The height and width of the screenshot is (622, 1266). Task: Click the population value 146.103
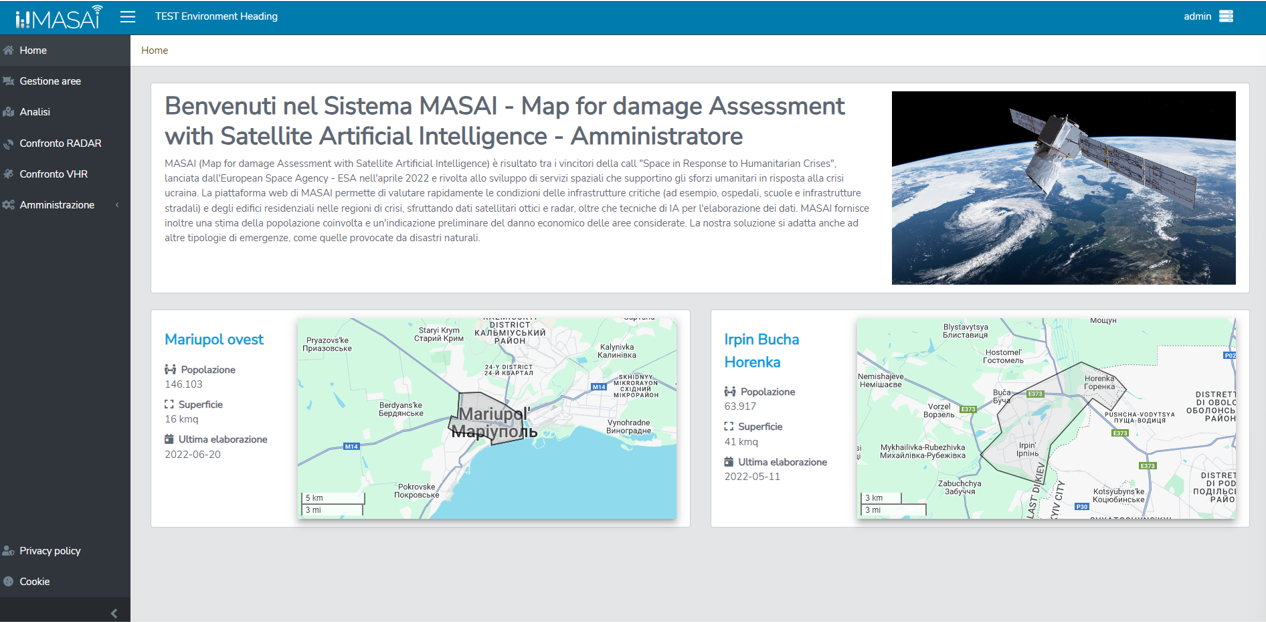click(184, 385)
